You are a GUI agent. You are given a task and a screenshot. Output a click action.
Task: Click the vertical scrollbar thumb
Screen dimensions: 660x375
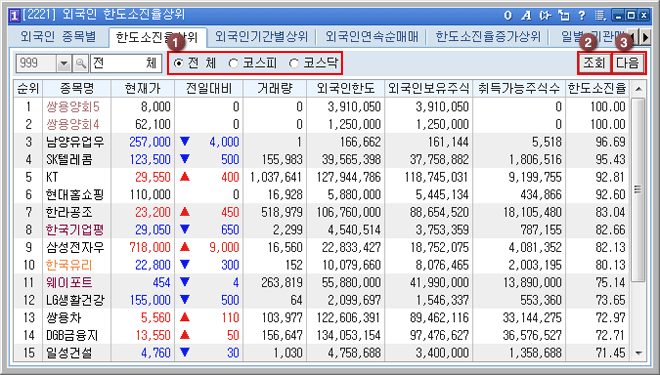click(x=638, y=190)
